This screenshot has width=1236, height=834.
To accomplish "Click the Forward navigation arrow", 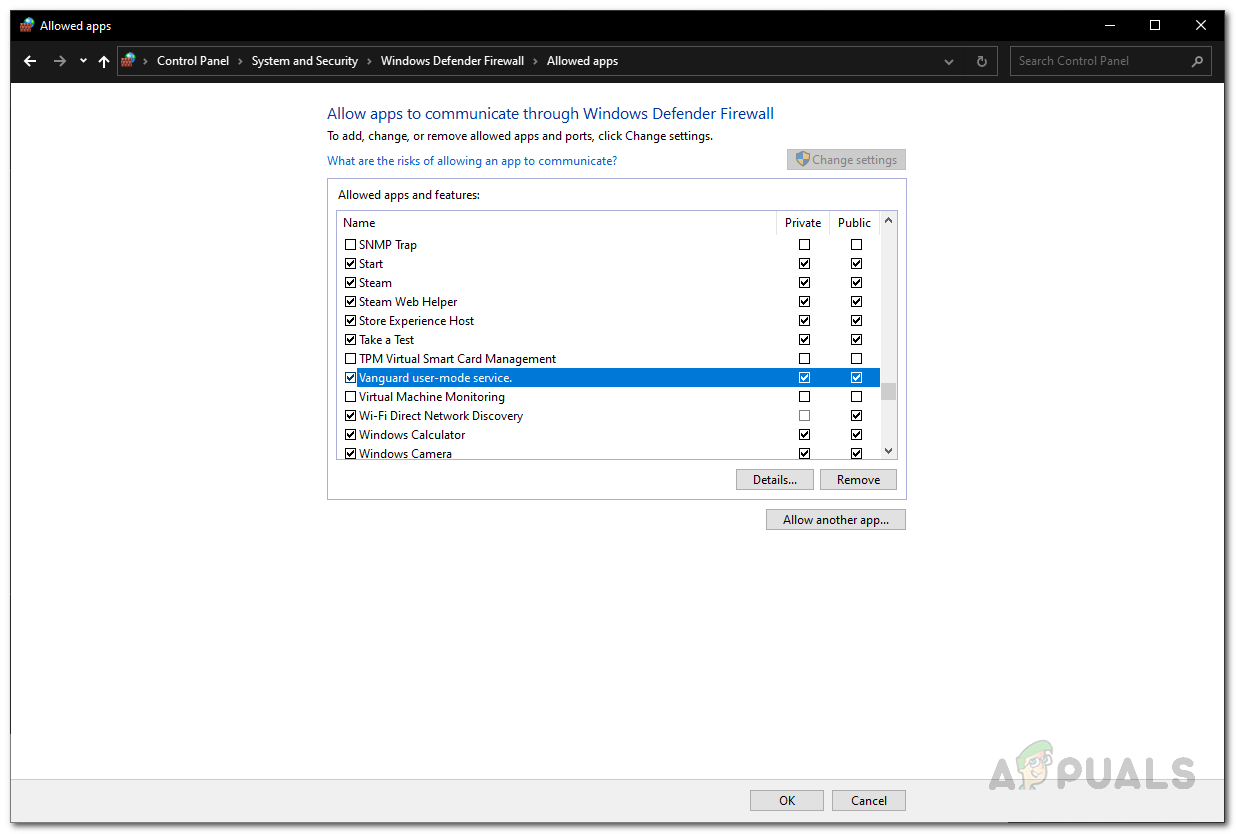I will click(x=60, y=61).
